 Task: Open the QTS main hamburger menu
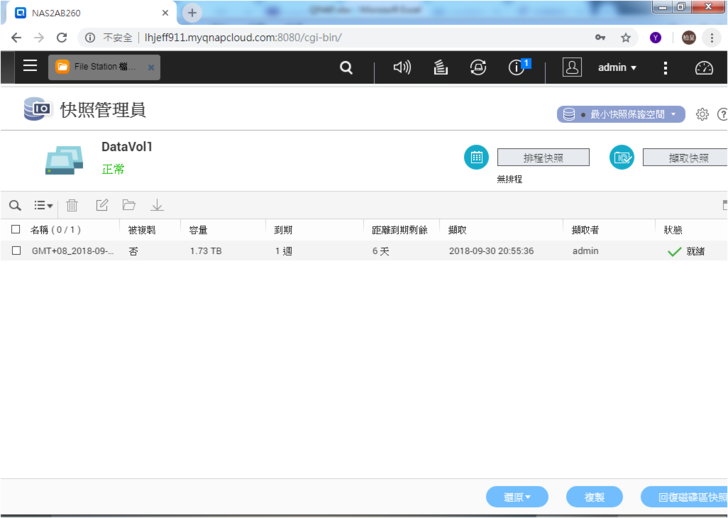[x=30, y=66]
